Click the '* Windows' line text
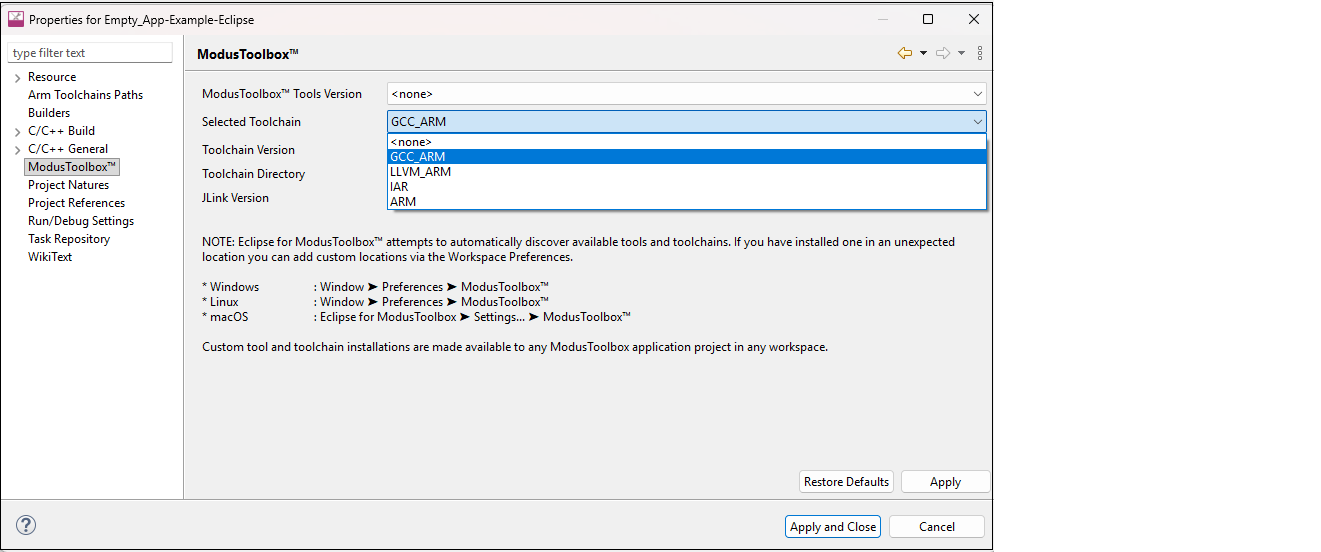 [x=375, y=287]
